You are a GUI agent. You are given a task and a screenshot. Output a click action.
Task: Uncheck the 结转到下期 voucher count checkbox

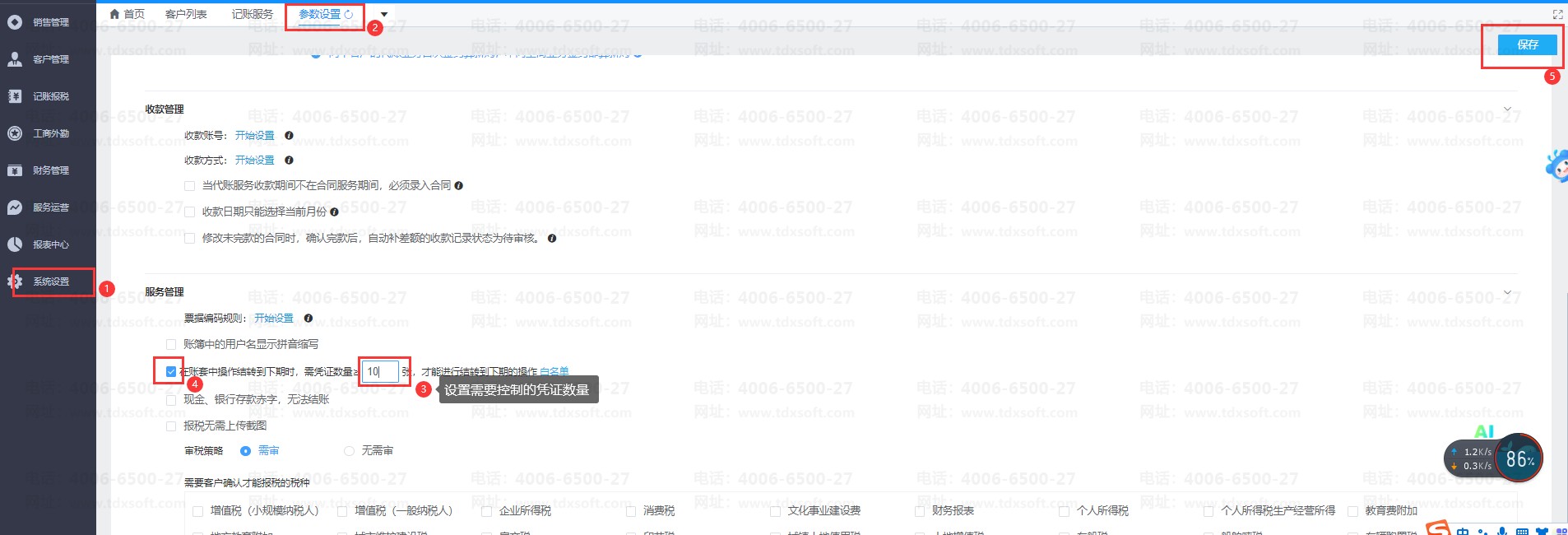point(171,372)
